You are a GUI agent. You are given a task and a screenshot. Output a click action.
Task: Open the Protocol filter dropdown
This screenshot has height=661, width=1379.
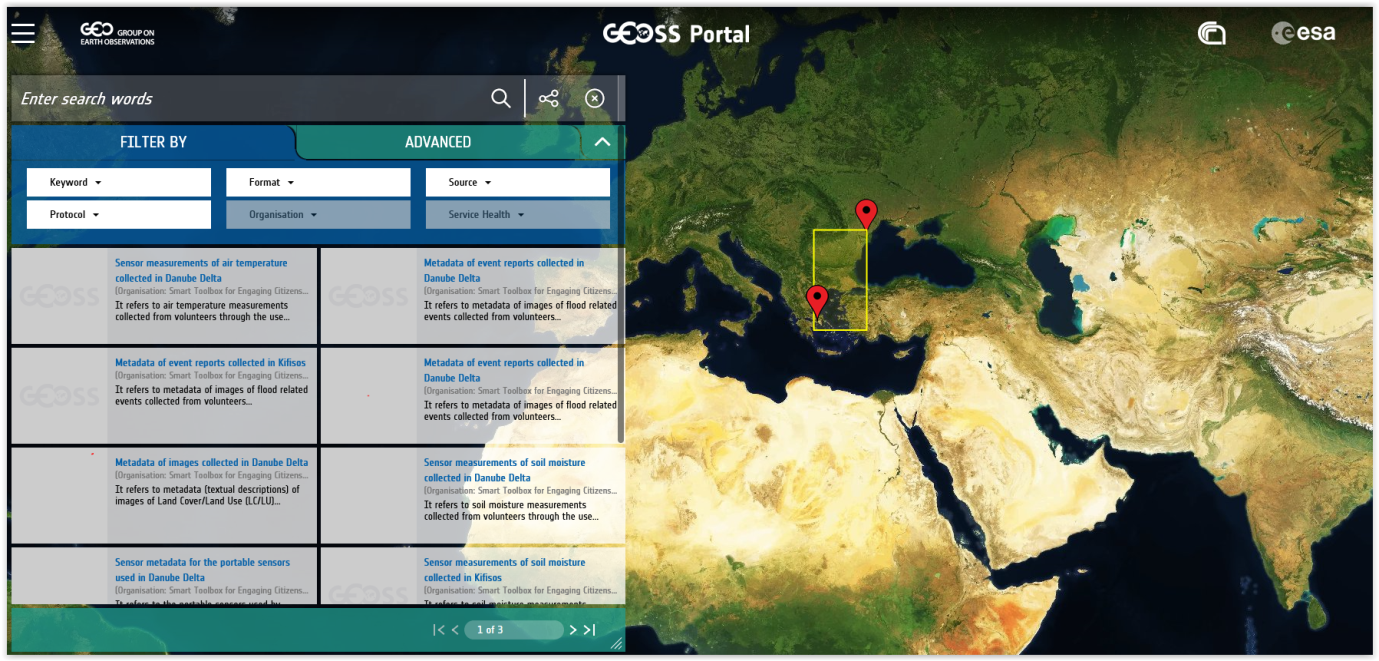(118, 214)
